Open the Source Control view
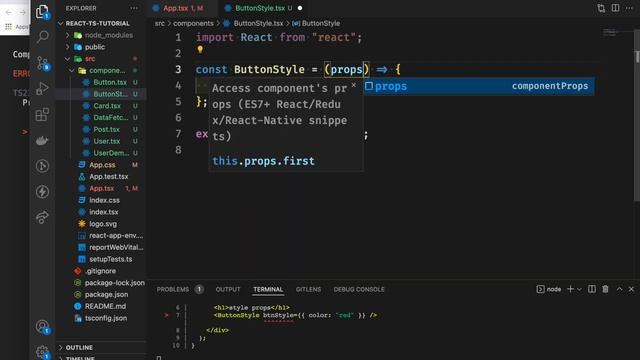The width and height of the screenshot is (640, 360). pos(42,63)
